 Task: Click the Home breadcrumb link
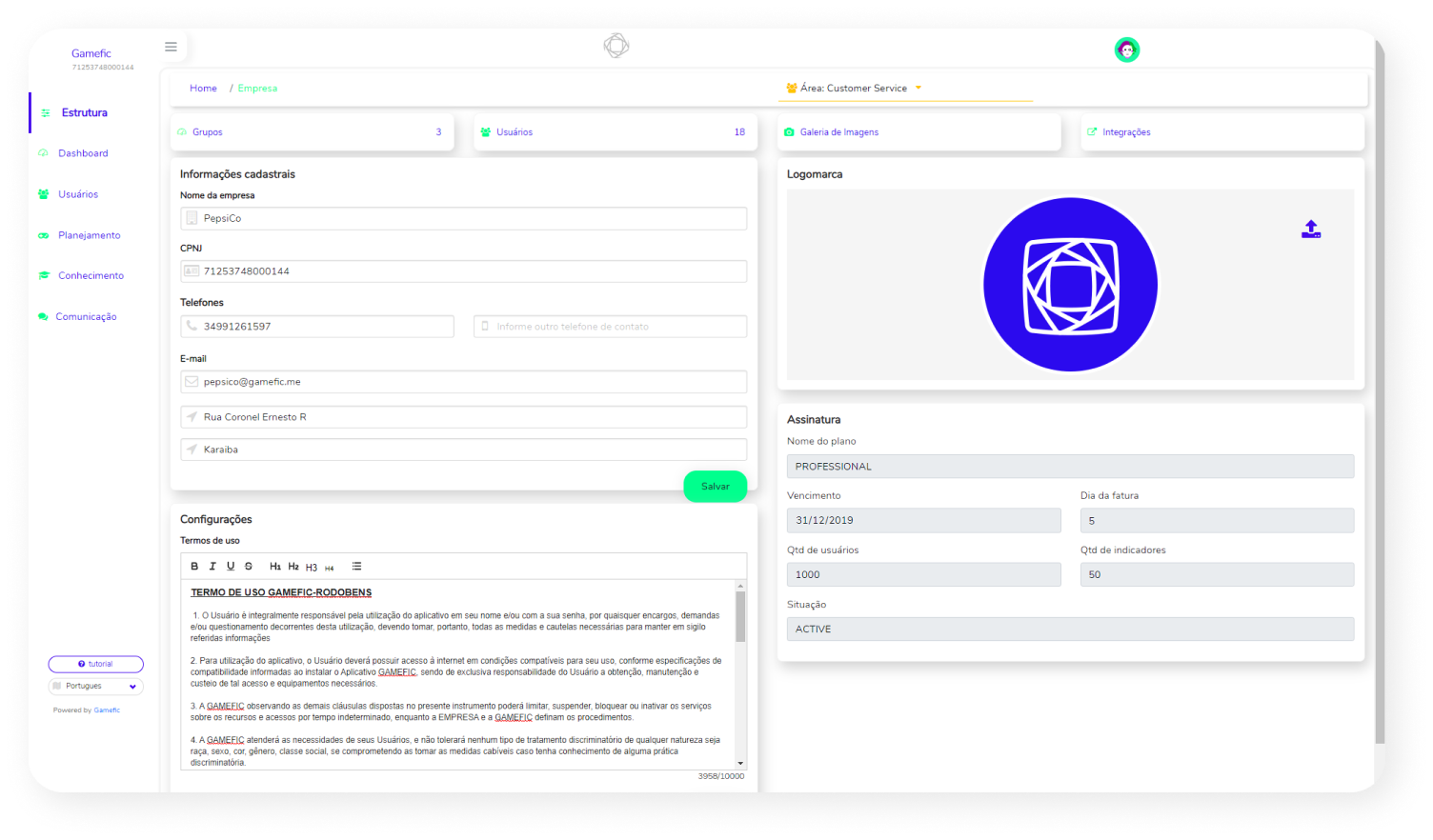click(x=203, y=89)
